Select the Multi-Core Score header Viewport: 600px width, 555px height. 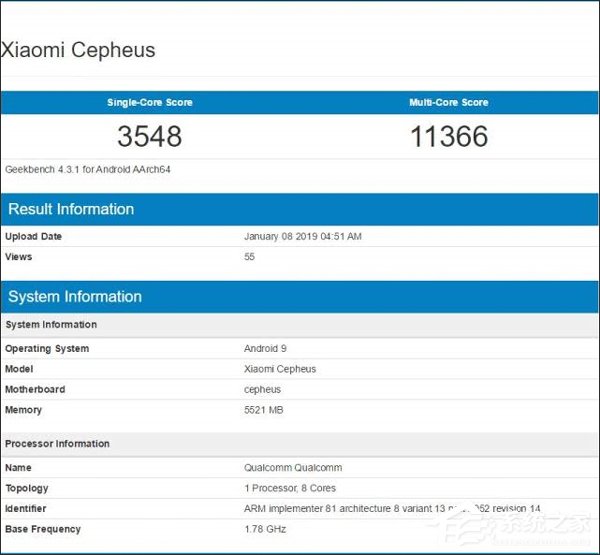tap(448, 103)
